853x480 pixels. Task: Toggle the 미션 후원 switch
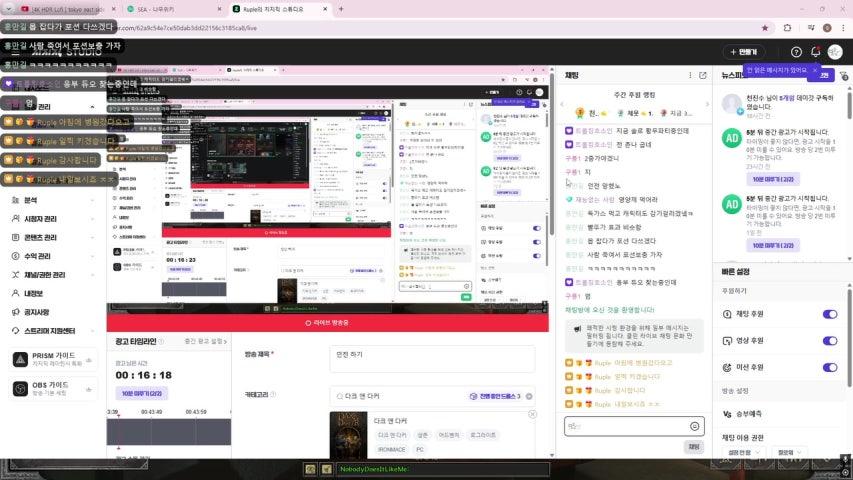tap(830, 367)
